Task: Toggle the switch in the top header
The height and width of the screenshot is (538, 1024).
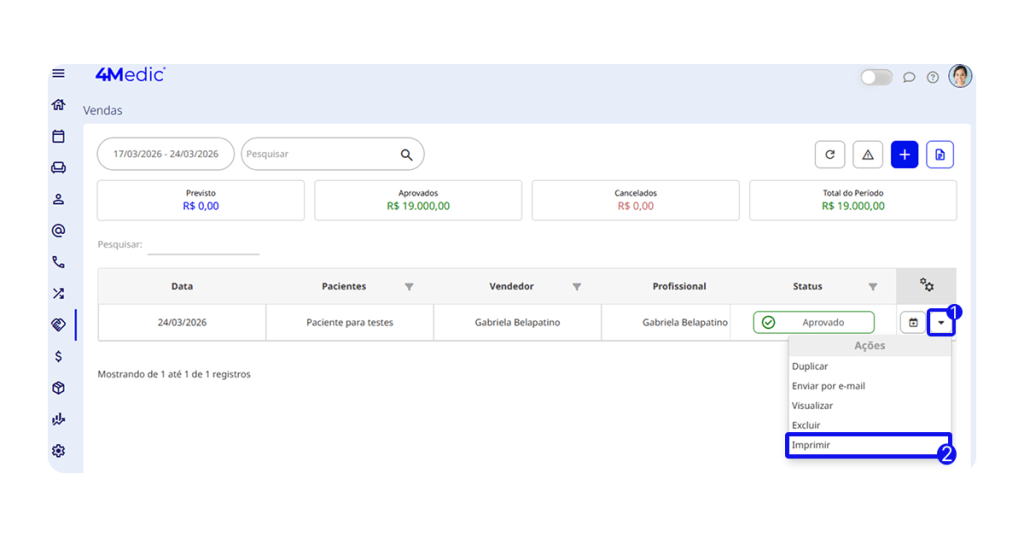Action: pos(876,77)
